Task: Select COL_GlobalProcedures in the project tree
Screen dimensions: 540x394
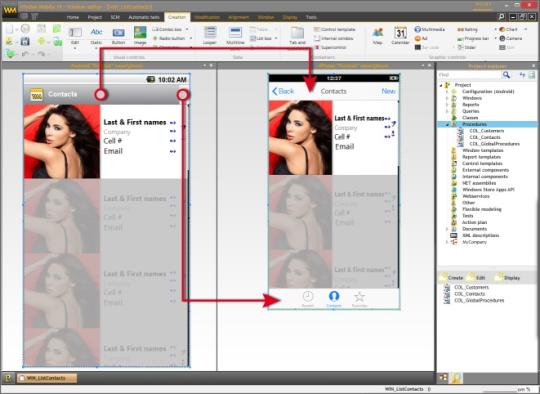Action: coord(495,144)
